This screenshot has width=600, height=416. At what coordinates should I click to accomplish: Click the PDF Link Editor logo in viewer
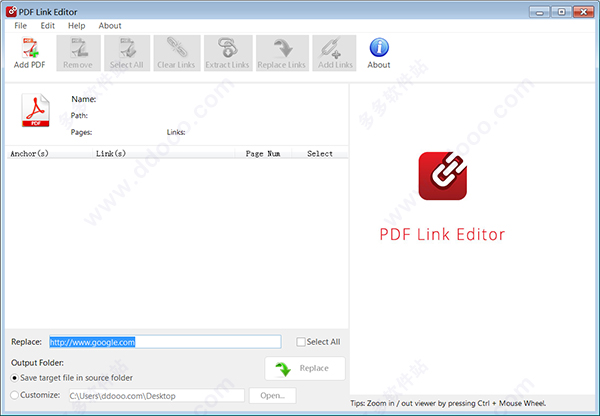pyautogui.click(x=443, y=176)
